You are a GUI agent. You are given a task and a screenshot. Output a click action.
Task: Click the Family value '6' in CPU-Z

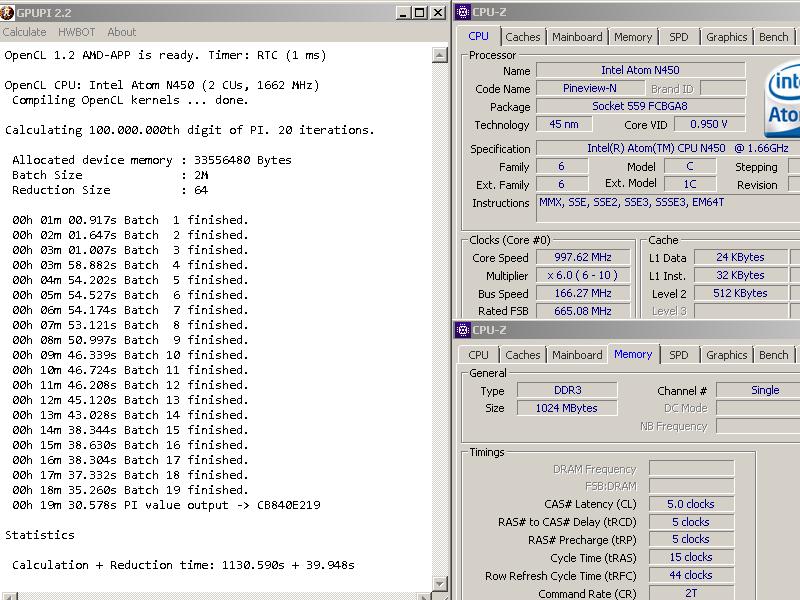click(562, 166)
